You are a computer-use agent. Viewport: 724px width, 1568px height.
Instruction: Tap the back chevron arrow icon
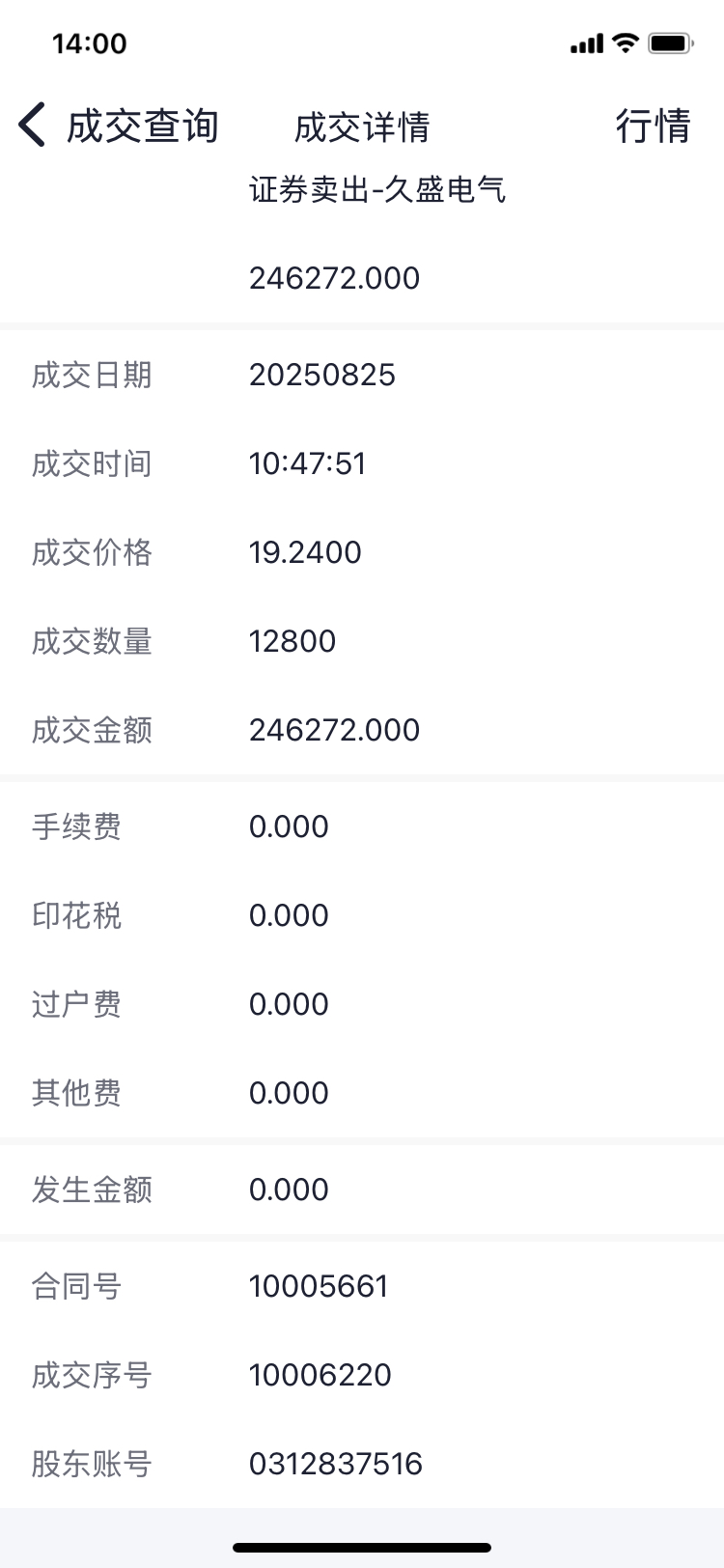(32, 126)
